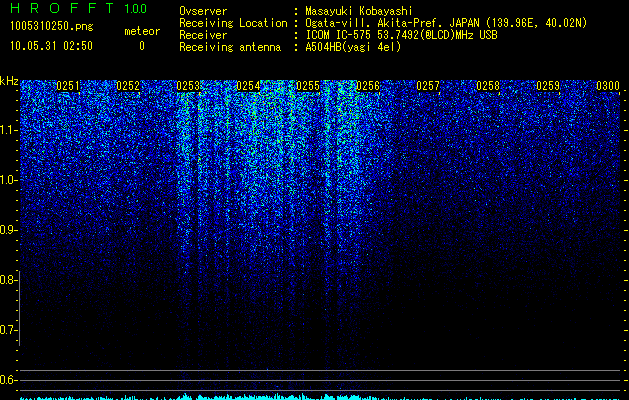This screenshot has width=629, height=400.
Task: Click the 0254 time marker
Action: pyautogui.click(x=248, y=86)
